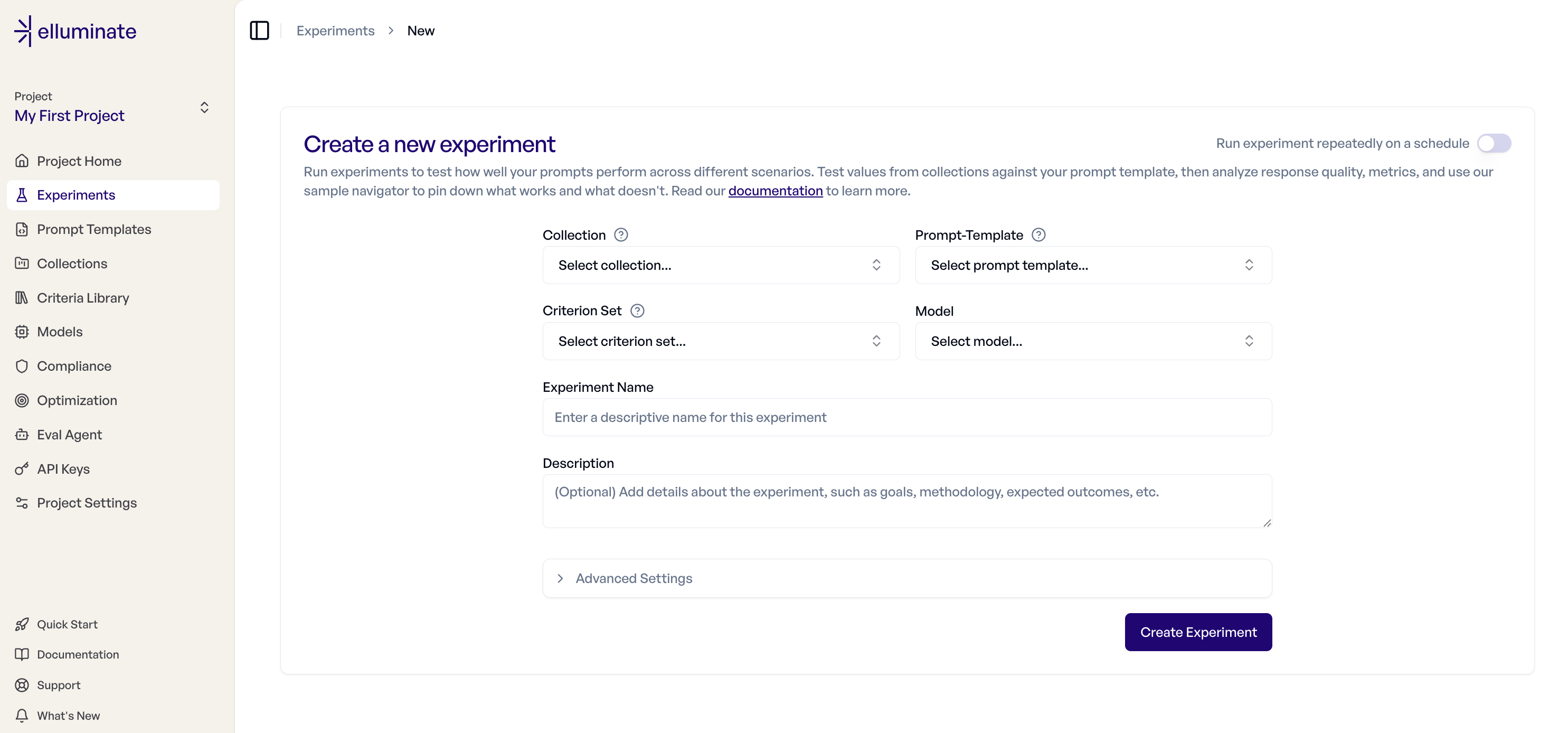Enable run experiment on a schedule toggle
This screenshot has height=733, width=1568.
1493,144
